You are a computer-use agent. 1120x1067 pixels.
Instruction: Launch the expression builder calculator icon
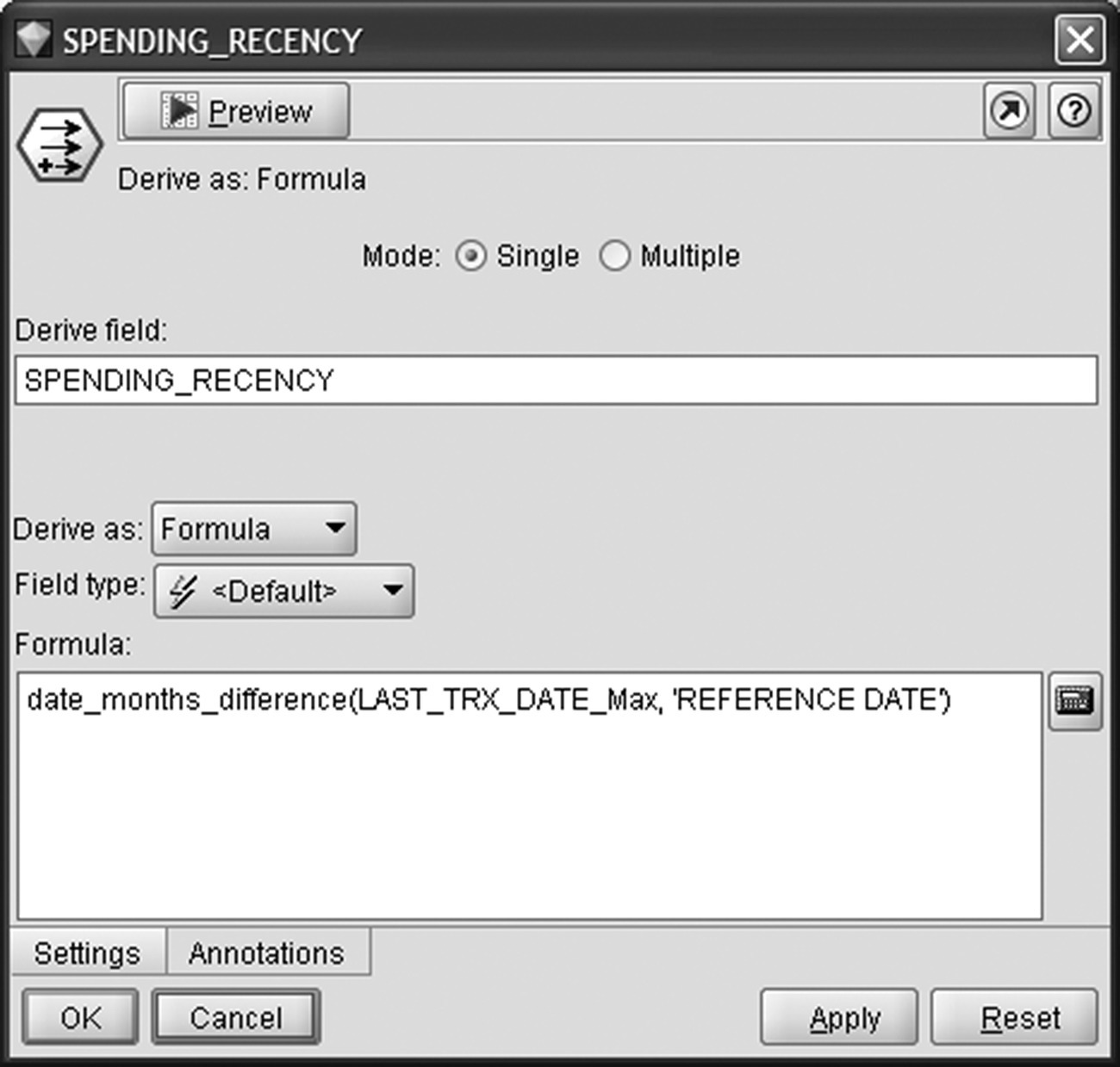[1074, 701]
